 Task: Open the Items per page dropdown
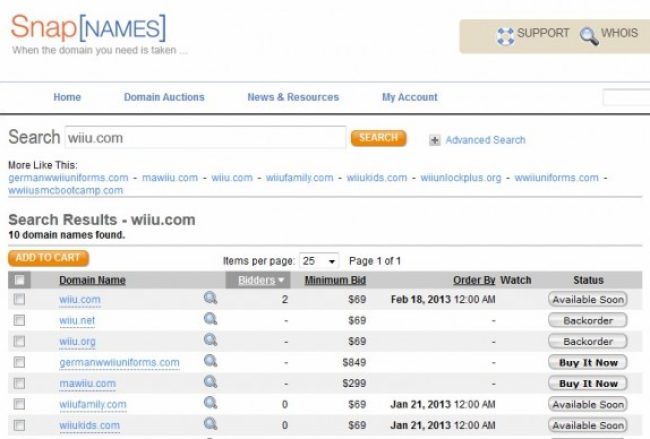click(x=319, y=261)
